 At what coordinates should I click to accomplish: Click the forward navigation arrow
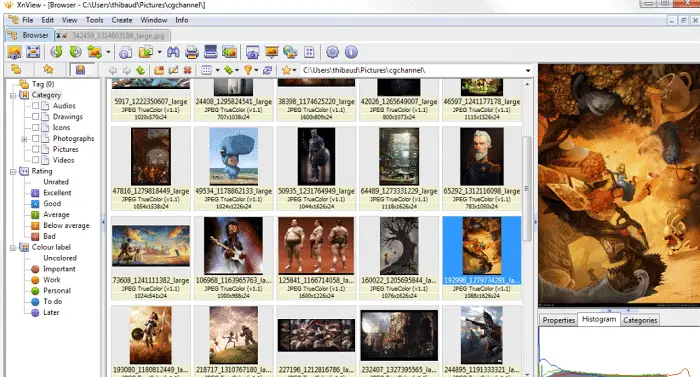coord(127,70)
